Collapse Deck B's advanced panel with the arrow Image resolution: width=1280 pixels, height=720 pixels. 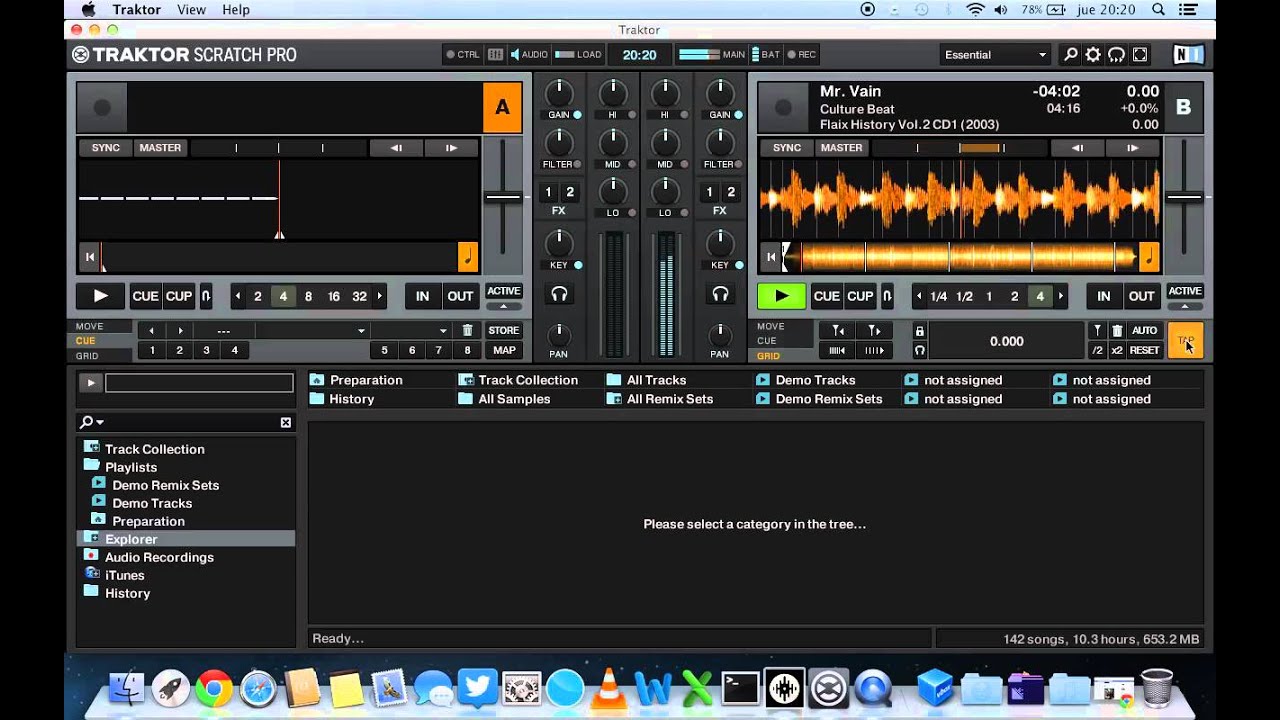point(1185,306)
